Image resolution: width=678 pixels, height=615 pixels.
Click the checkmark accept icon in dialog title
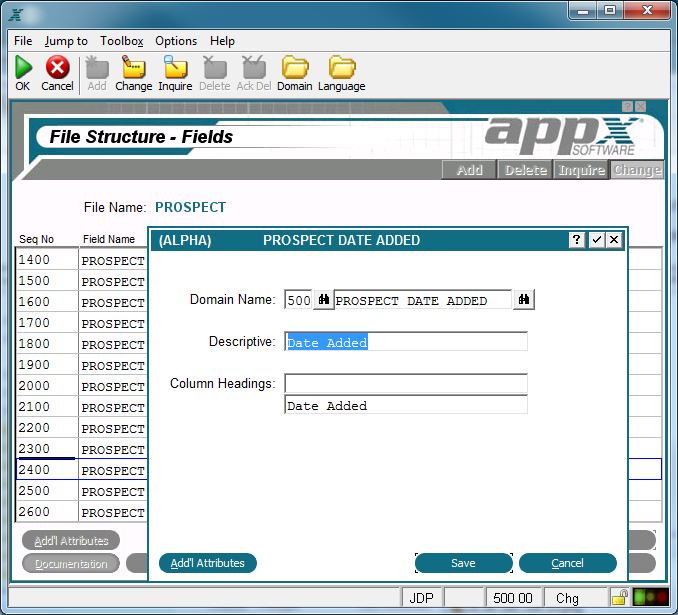(597, 240)
